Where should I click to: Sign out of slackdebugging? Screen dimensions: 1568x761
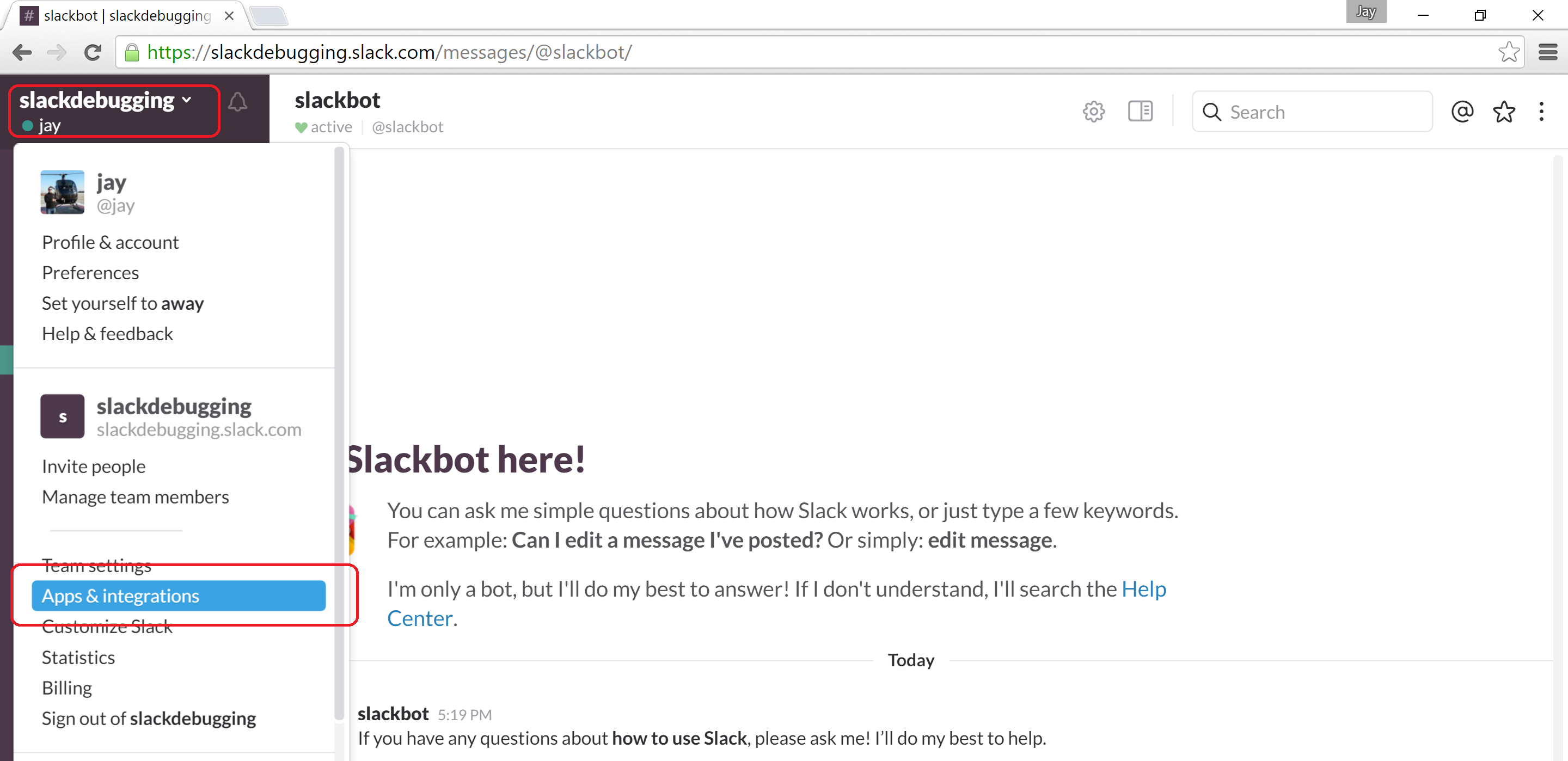pyautogui.click(x=149, y=719)
